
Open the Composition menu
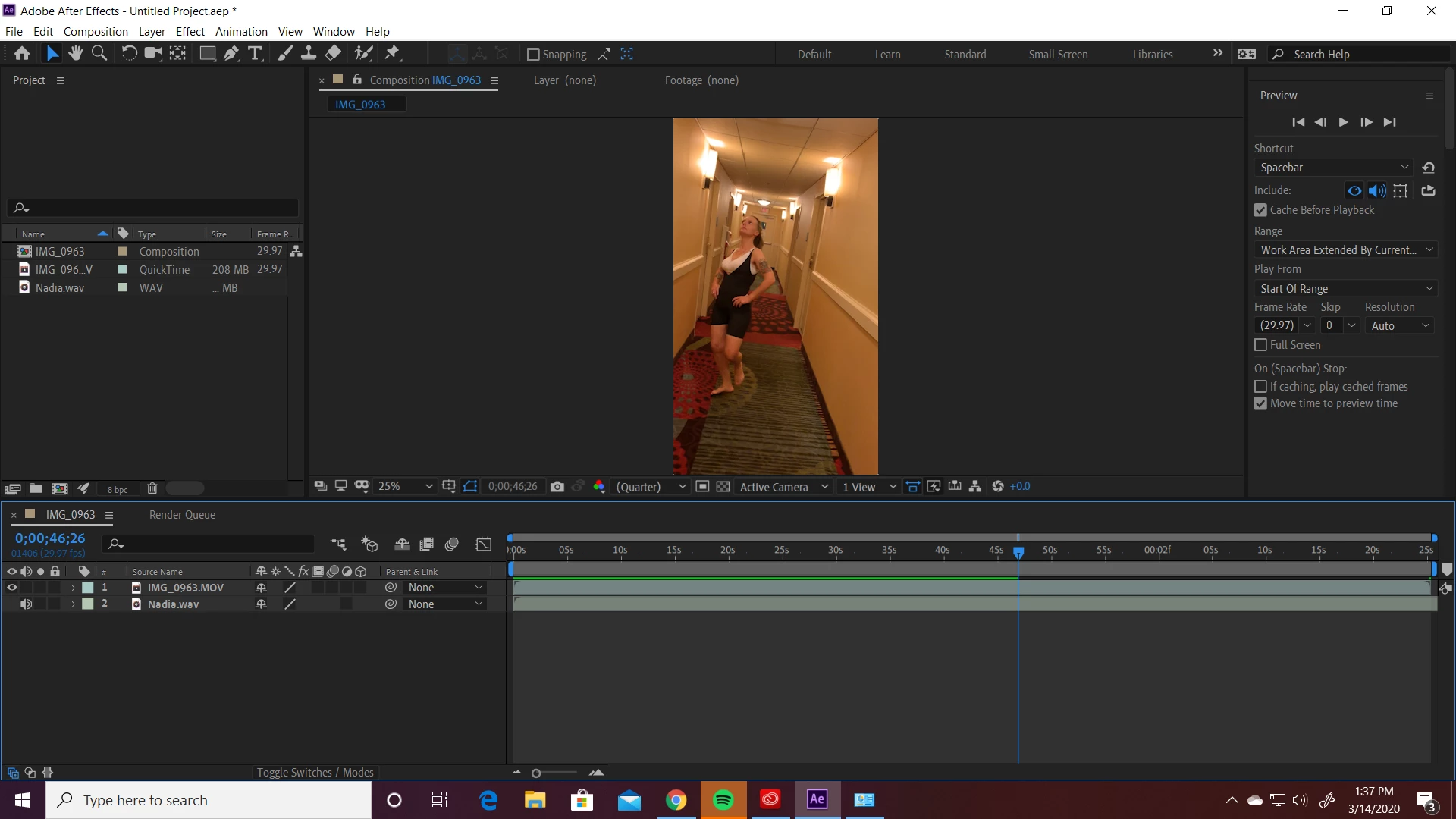[x=96, y=32]
